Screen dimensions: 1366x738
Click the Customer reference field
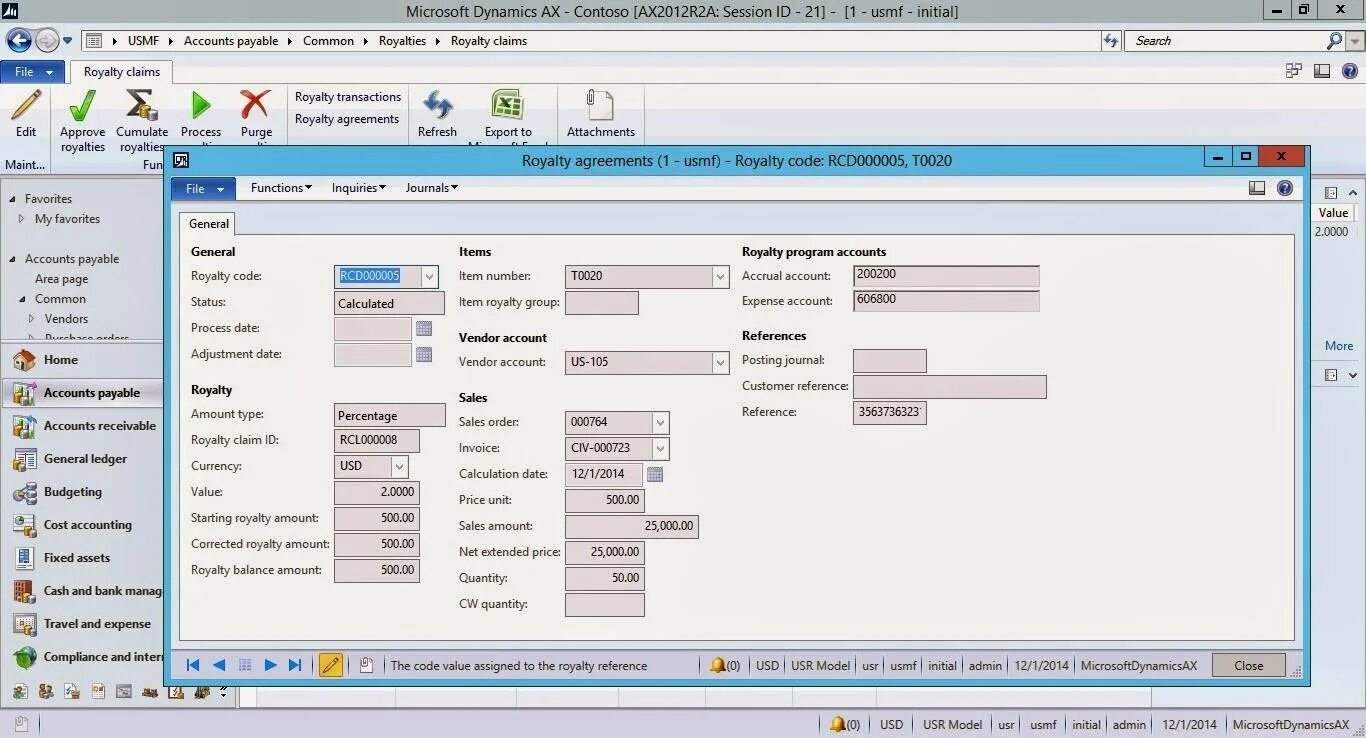point(949,387)
